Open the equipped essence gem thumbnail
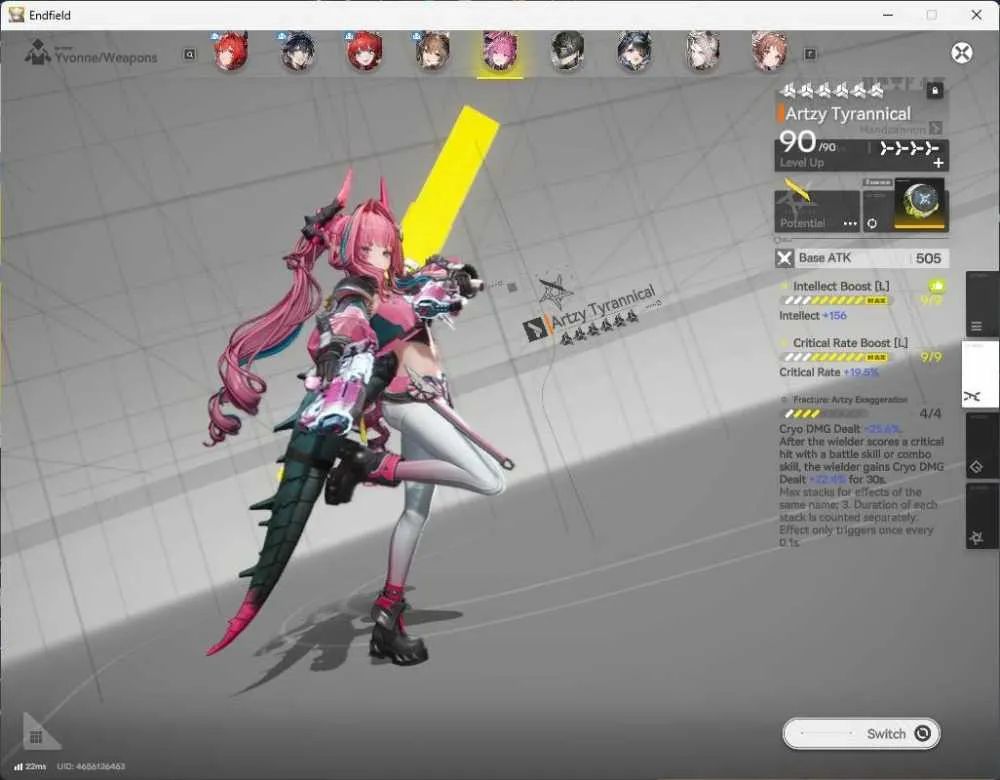Screen dimensions: 1000x780 pyautogui.click(x=920, y=204)
